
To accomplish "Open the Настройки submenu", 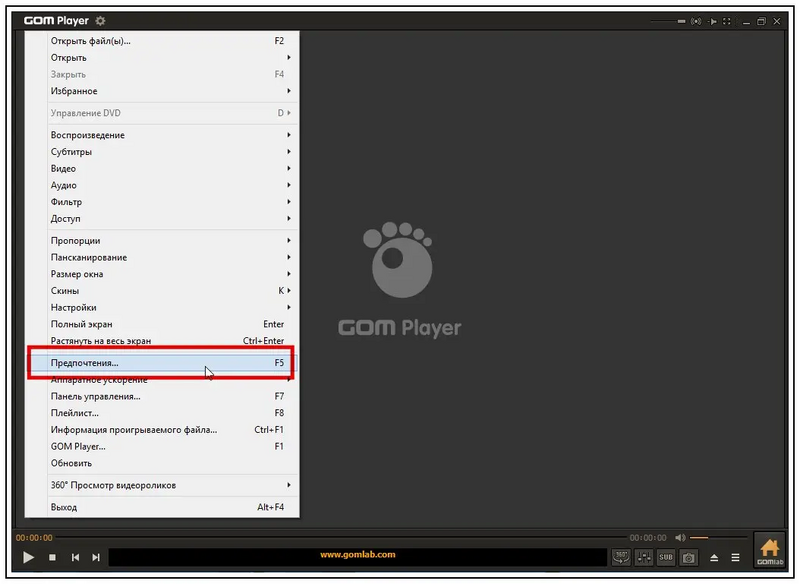I will [x=162, y=308].
